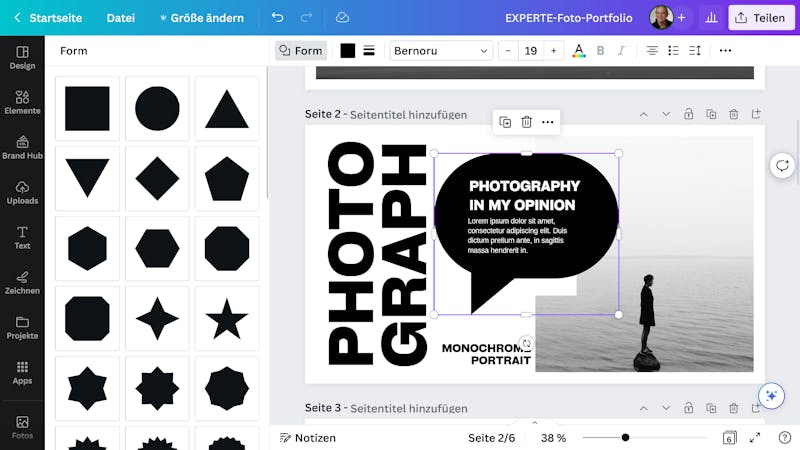Insert the square shape
Viewport: 800px width, 450px height.
click(87, 109)
